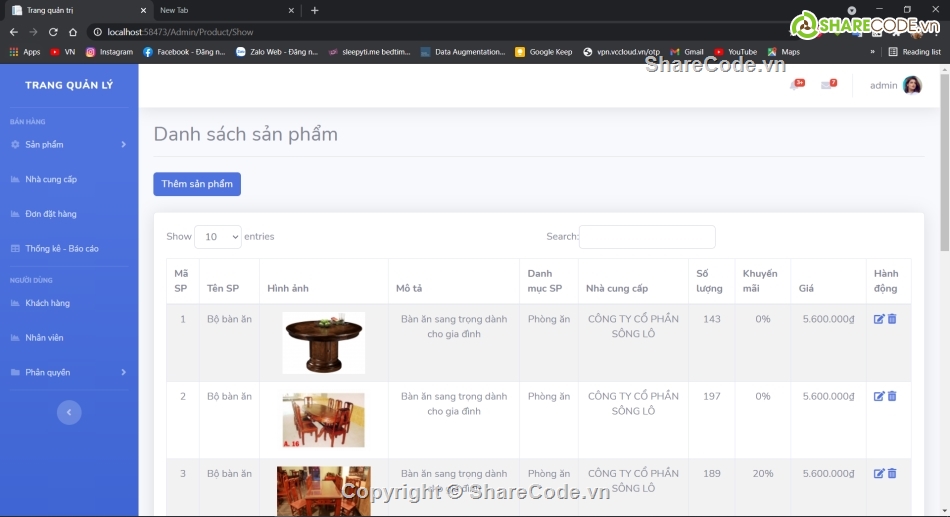Open admin avatar profile picture

pos(912,85)
